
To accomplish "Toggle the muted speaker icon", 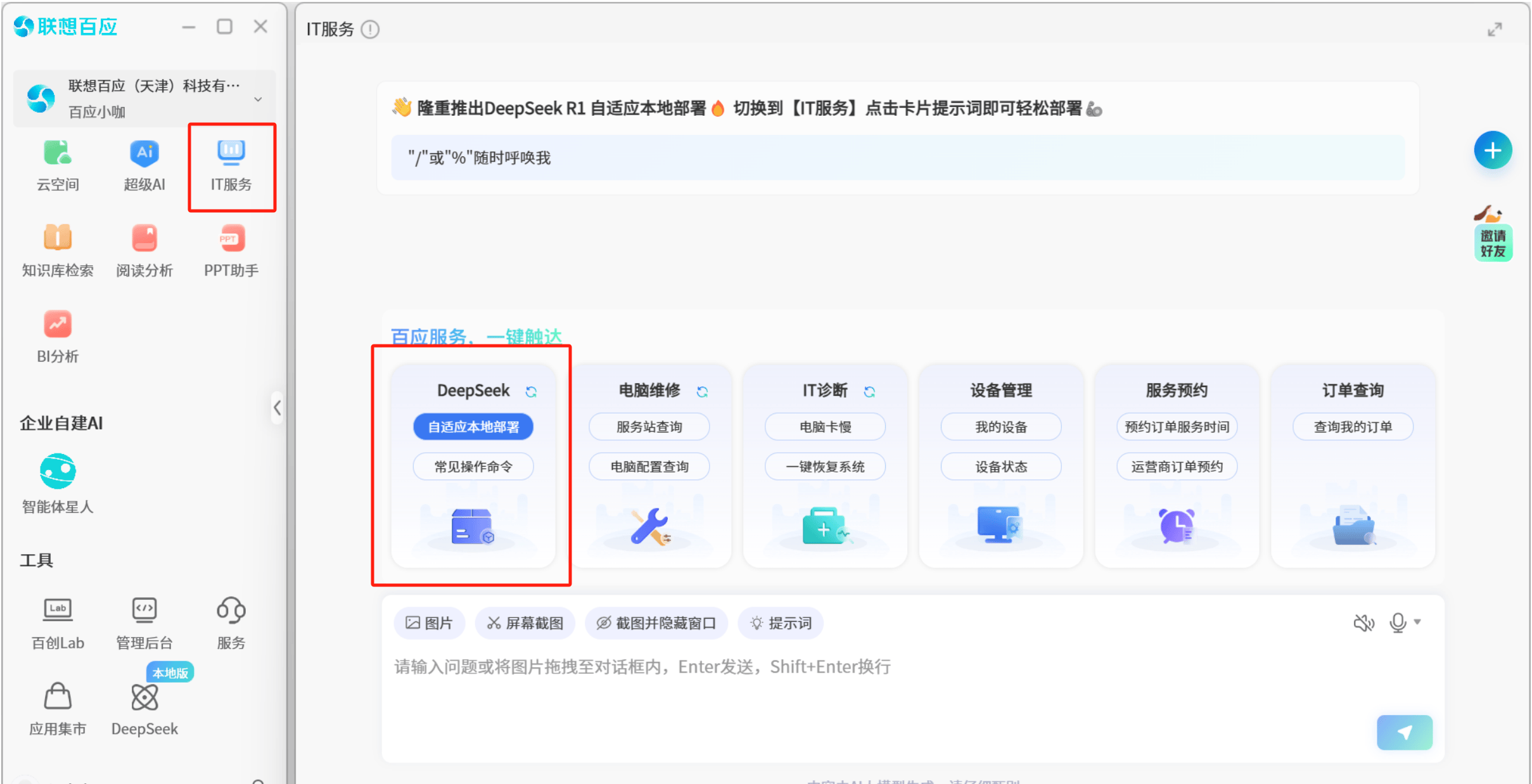I will click(x=1365, y=623).
